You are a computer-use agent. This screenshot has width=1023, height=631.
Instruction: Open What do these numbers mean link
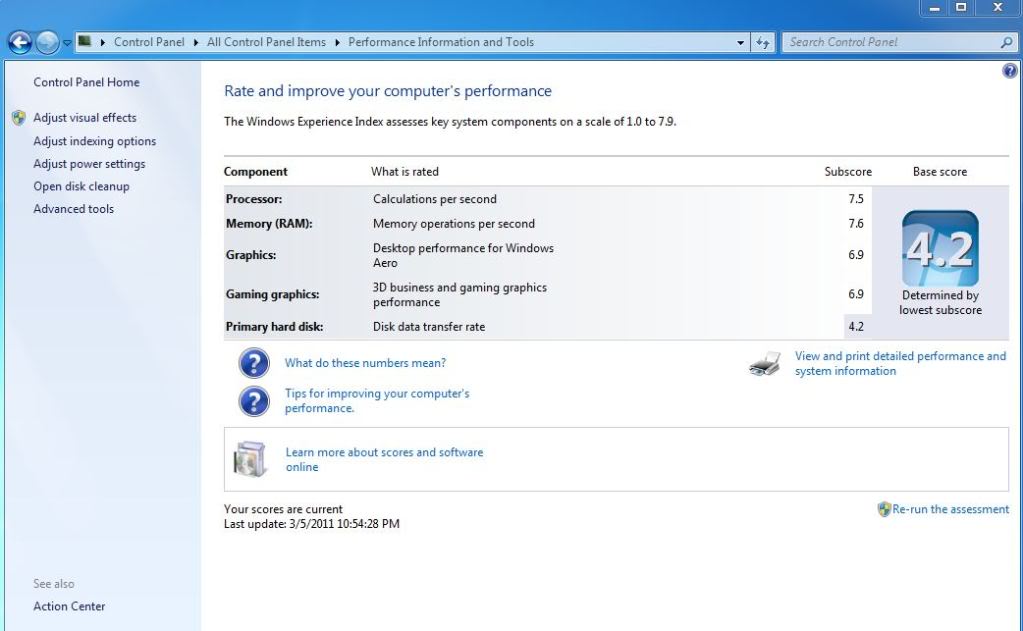pos(365,363)
